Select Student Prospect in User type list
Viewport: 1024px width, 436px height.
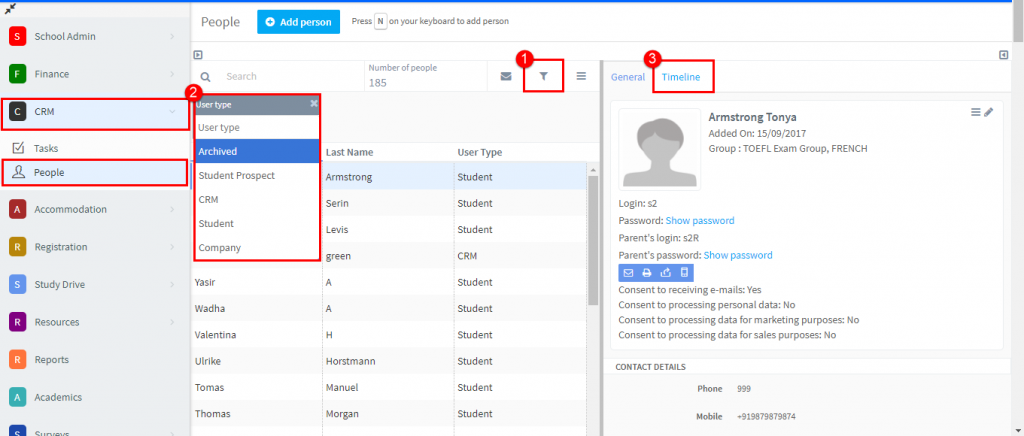[x=237, y=176]
